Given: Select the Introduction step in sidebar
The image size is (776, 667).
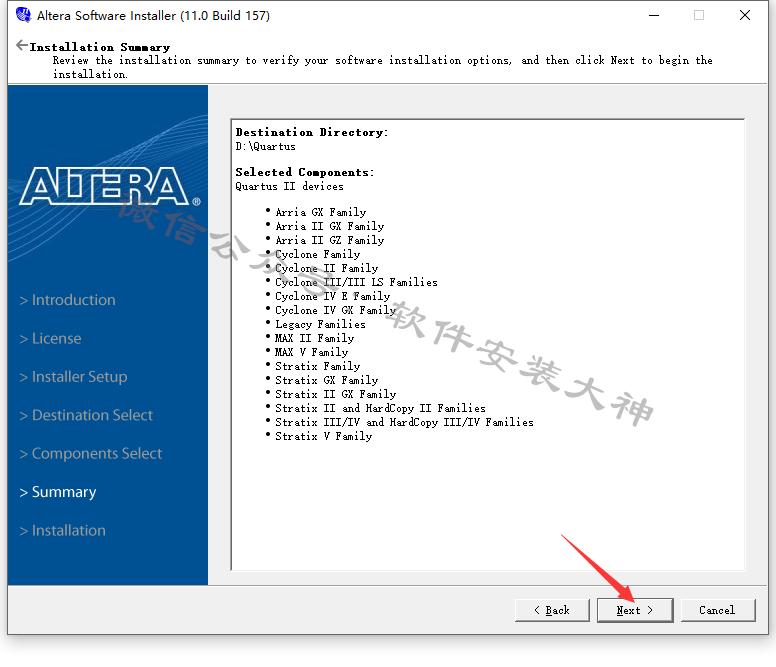Looking at the screenshot, I should tap(67, 300).
